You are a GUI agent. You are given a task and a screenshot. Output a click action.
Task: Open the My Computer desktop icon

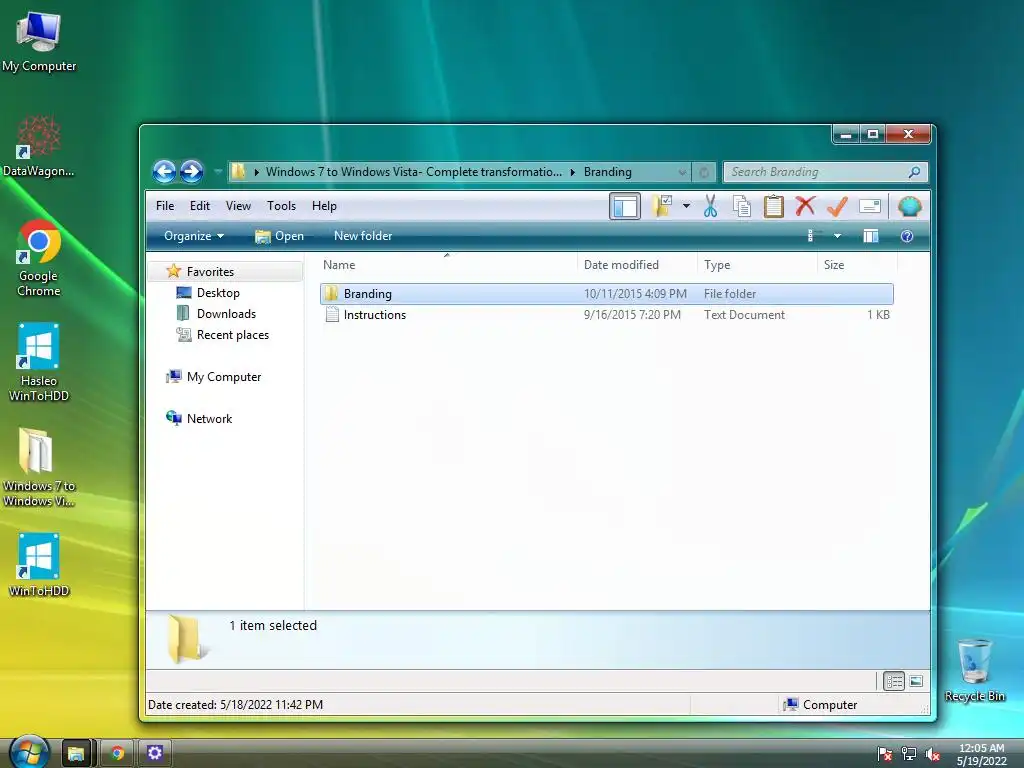tap(39, 40)
